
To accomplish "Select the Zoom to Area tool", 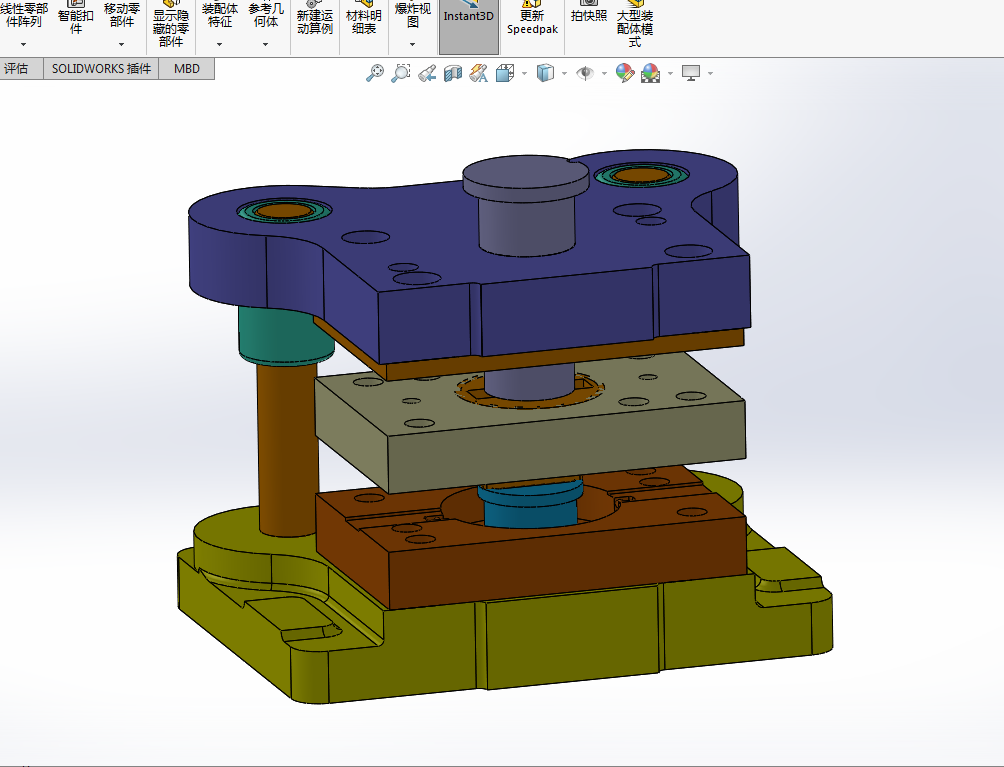I will click(x=401, y=73).
